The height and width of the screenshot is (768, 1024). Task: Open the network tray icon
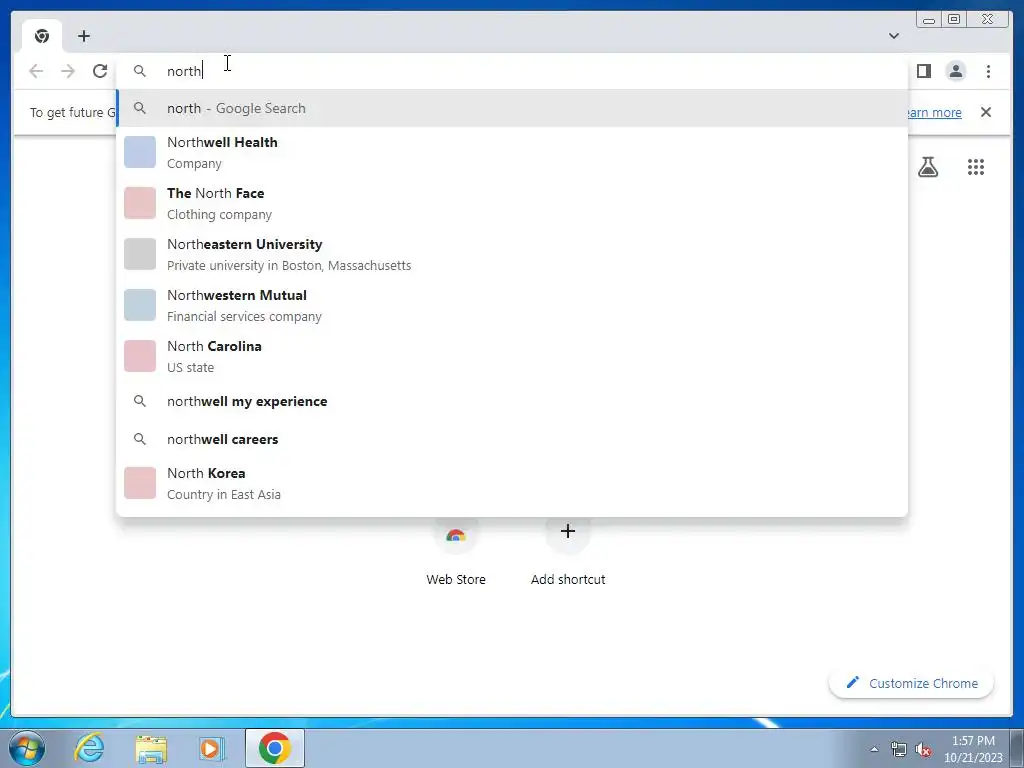[x=899, y=749]
